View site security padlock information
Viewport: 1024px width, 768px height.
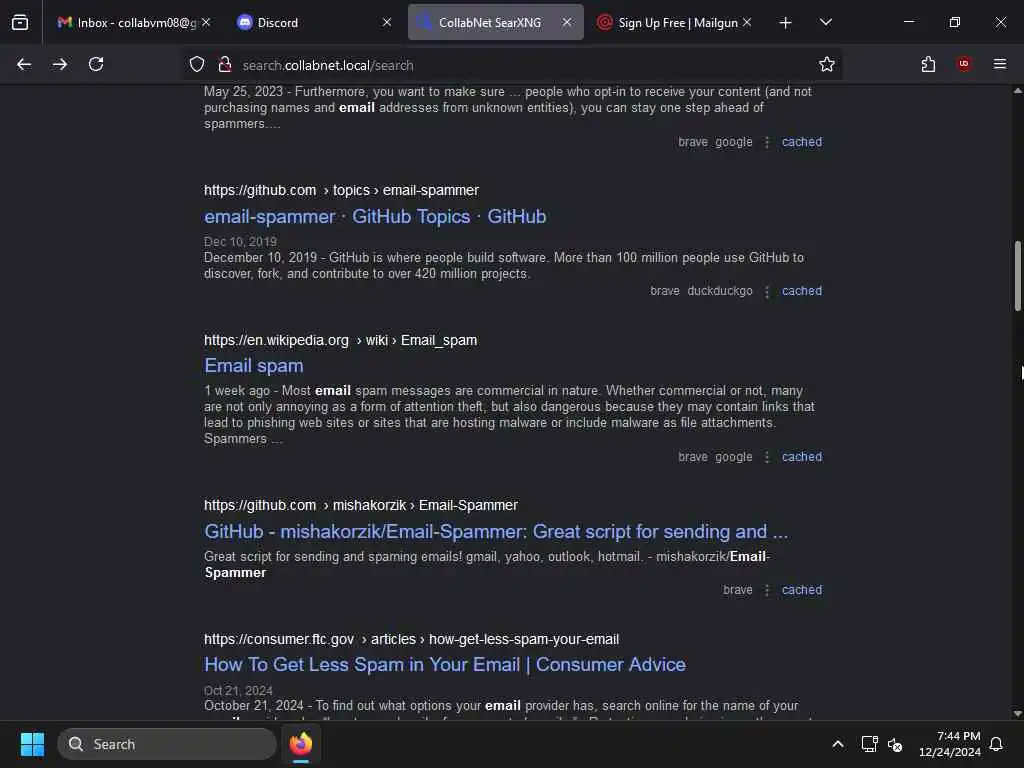pyautogui.click(x=225, y=65)
